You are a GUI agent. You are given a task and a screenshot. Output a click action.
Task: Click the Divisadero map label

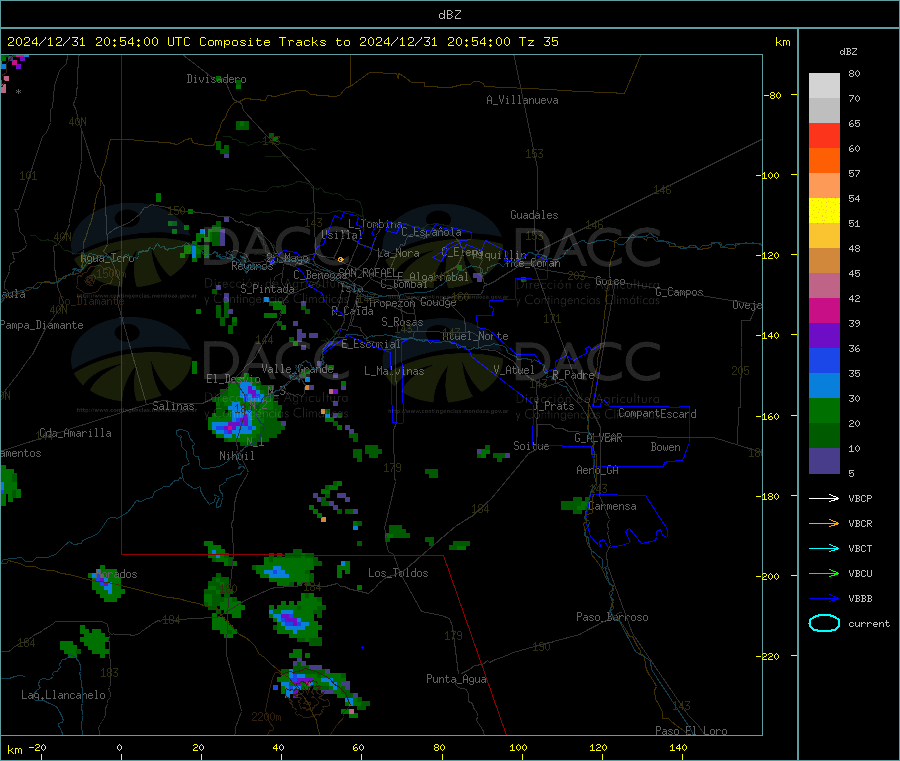pyautogui.click(x=216, y=79)
